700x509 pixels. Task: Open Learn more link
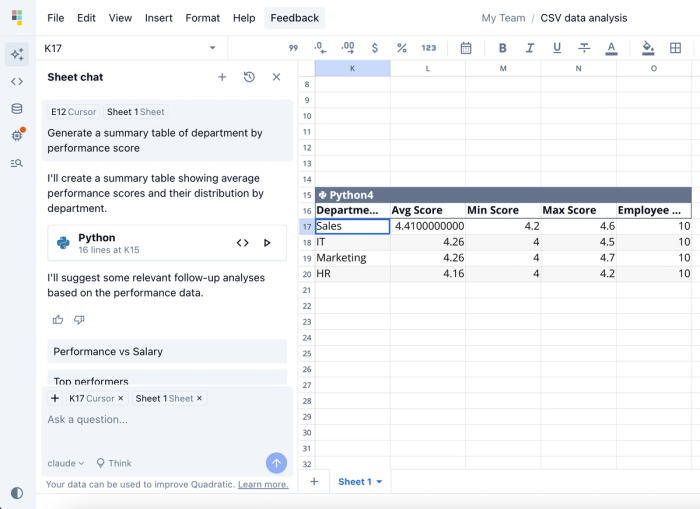[x=263, y=484]
